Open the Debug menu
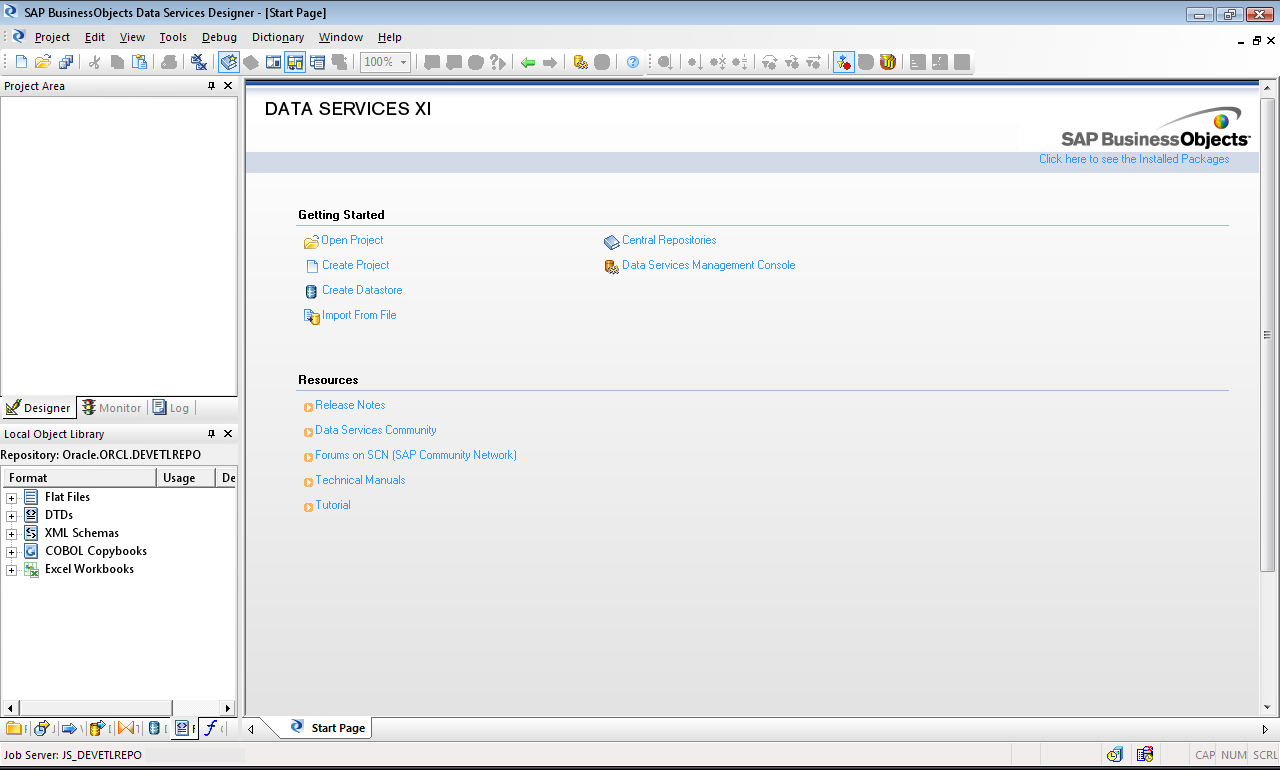Screen dimensions: 1280x770 (219, 37)
